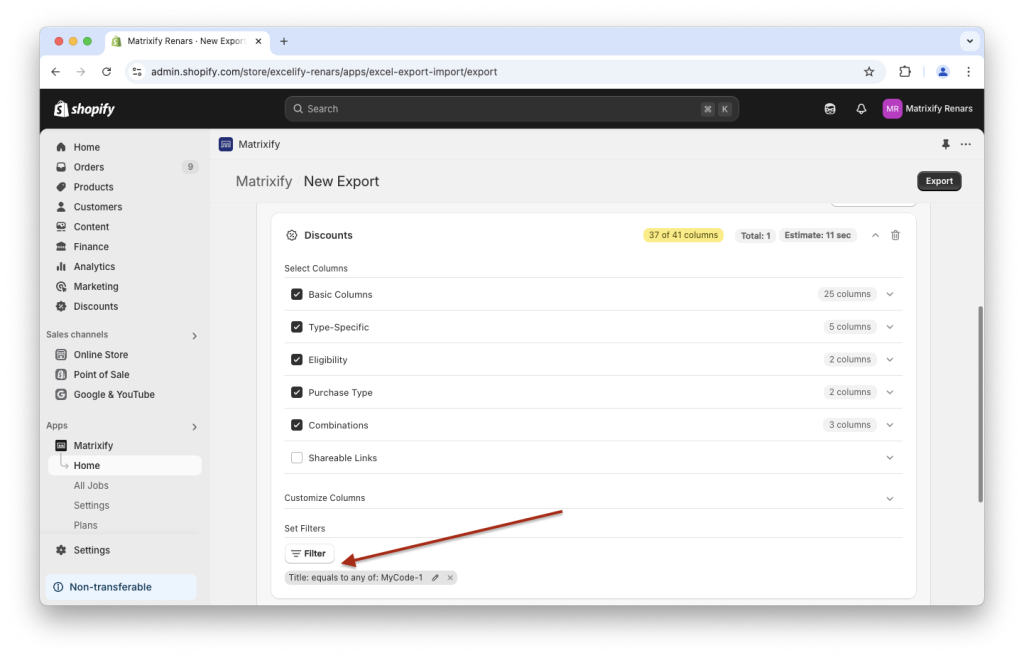
Task: Click the notifications bell icon
Action: tap(861, 108)
